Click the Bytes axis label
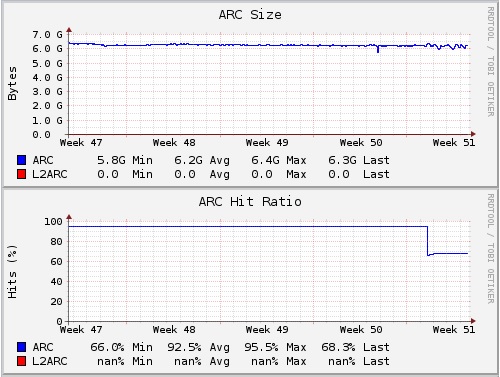This screenshot has height=377, width=500. pyautogui.click(x=12, y=83)
